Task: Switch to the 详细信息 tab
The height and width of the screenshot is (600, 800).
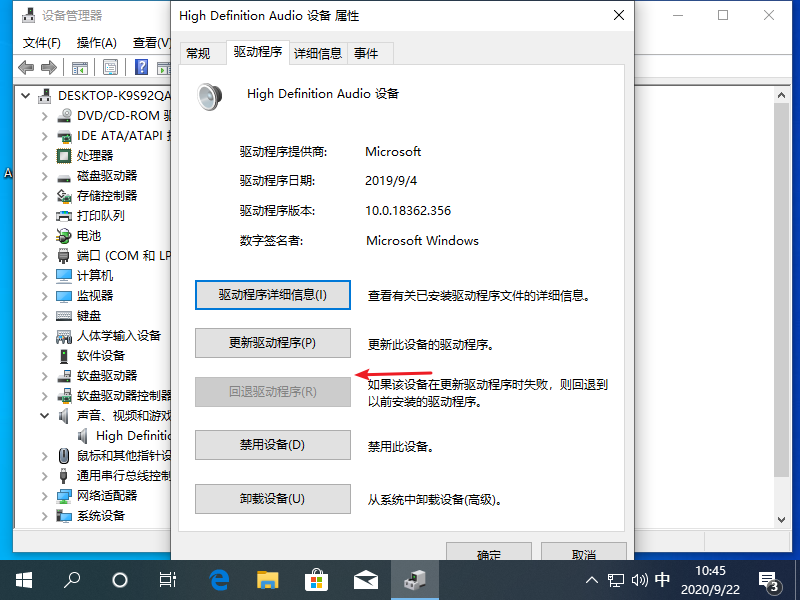Action: 318,53
